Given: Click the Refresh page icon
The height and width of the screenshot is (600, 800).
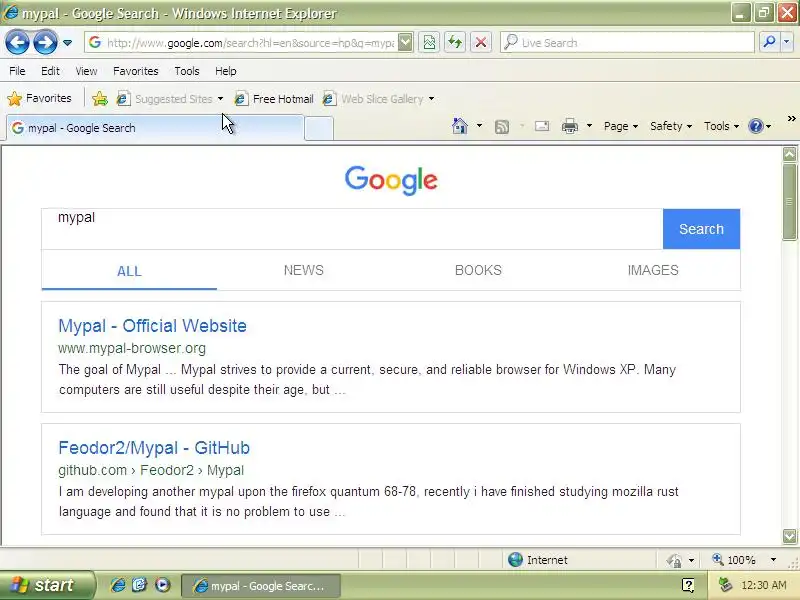Looking at the screenshot, I should point(455,43).
